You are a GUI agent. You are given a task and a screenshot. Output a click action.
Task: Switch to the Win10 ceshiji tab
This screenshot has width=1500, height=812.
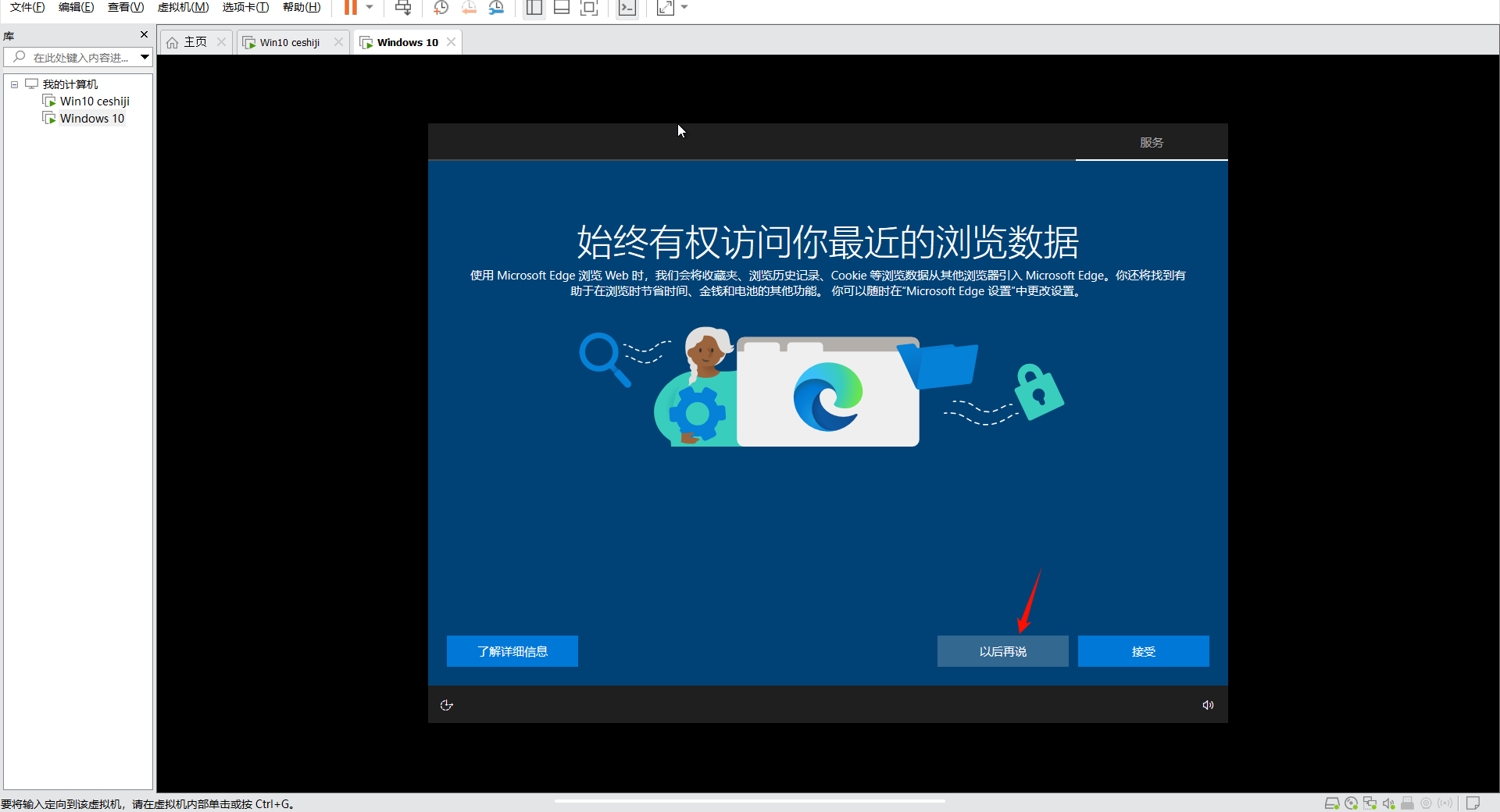point(289,42)
